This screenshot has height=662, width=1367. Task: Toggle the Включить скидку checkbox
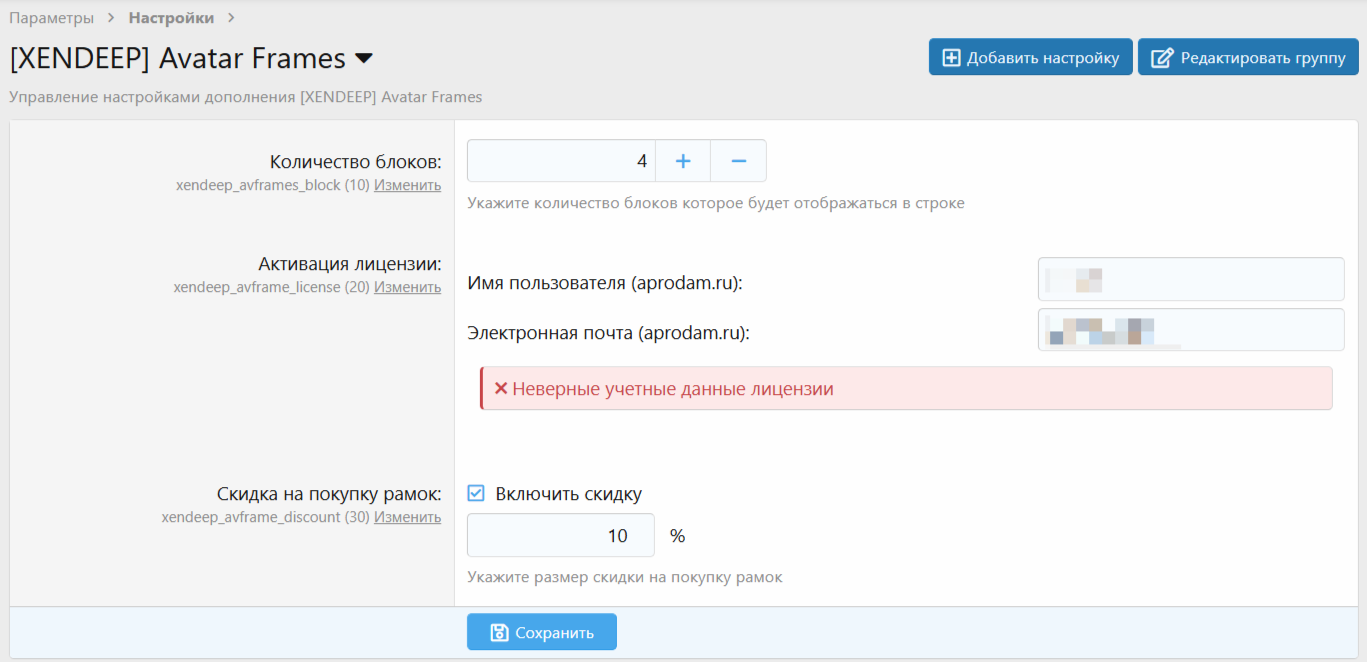(476, 493)
